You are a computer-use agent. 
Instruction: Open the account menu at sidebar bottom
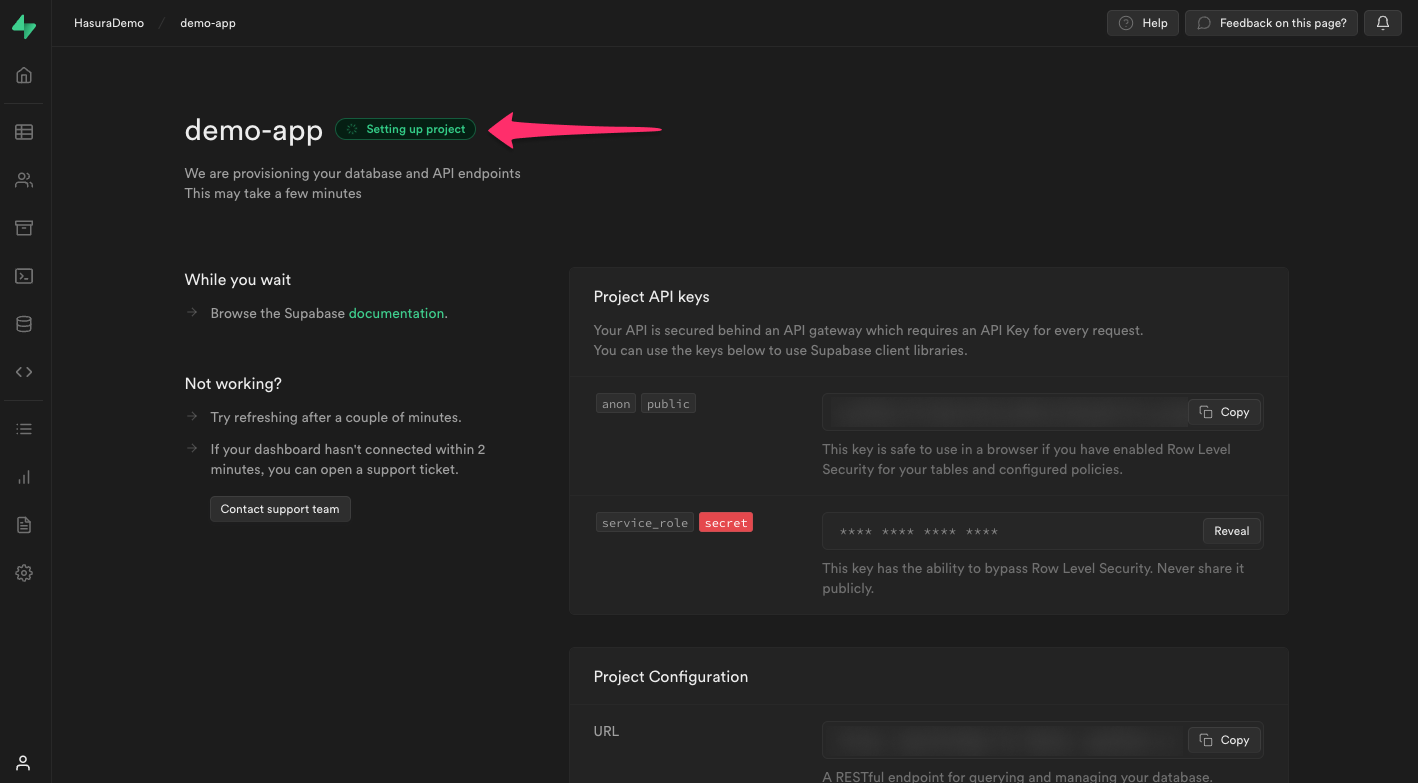coord(23,762)
